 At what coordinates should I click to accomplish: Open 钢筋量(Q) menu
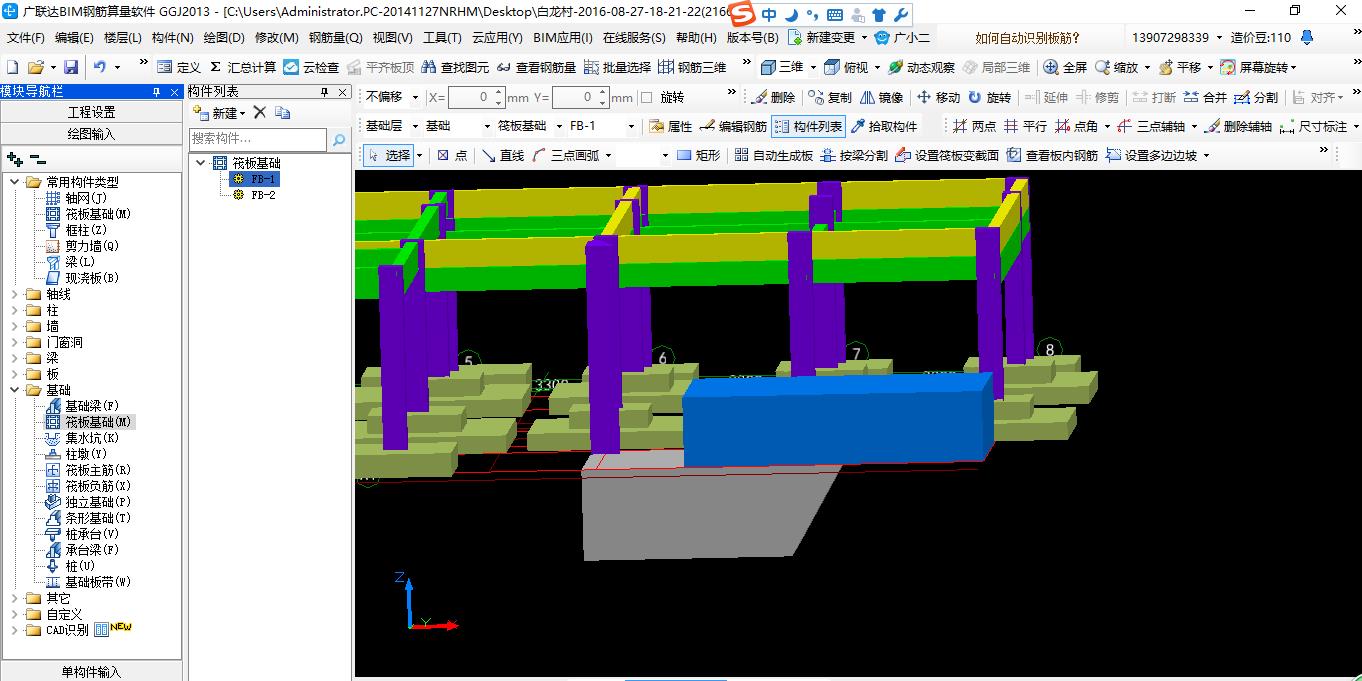click(335, 38)
